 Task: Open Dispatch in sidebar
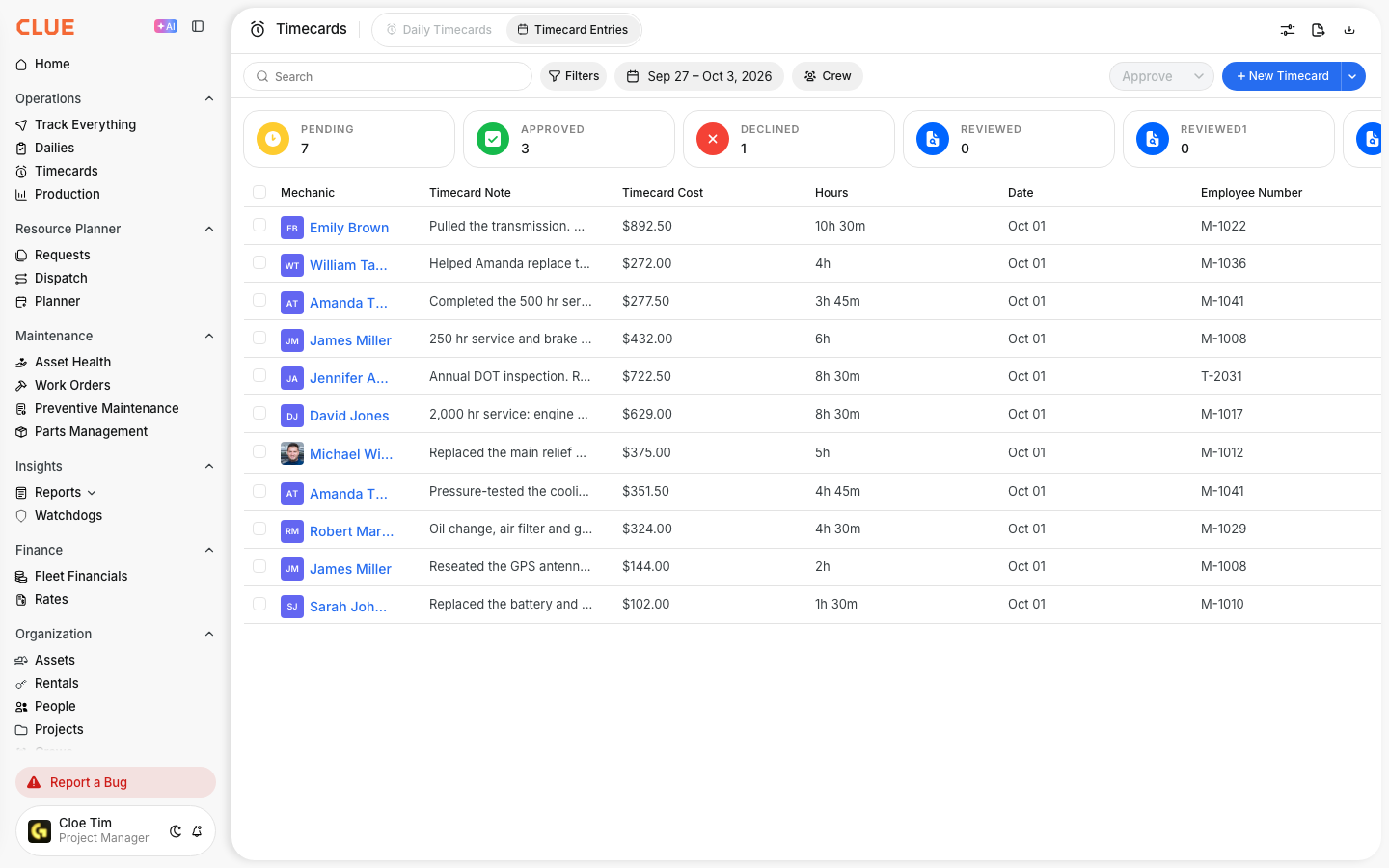point(61,278)
